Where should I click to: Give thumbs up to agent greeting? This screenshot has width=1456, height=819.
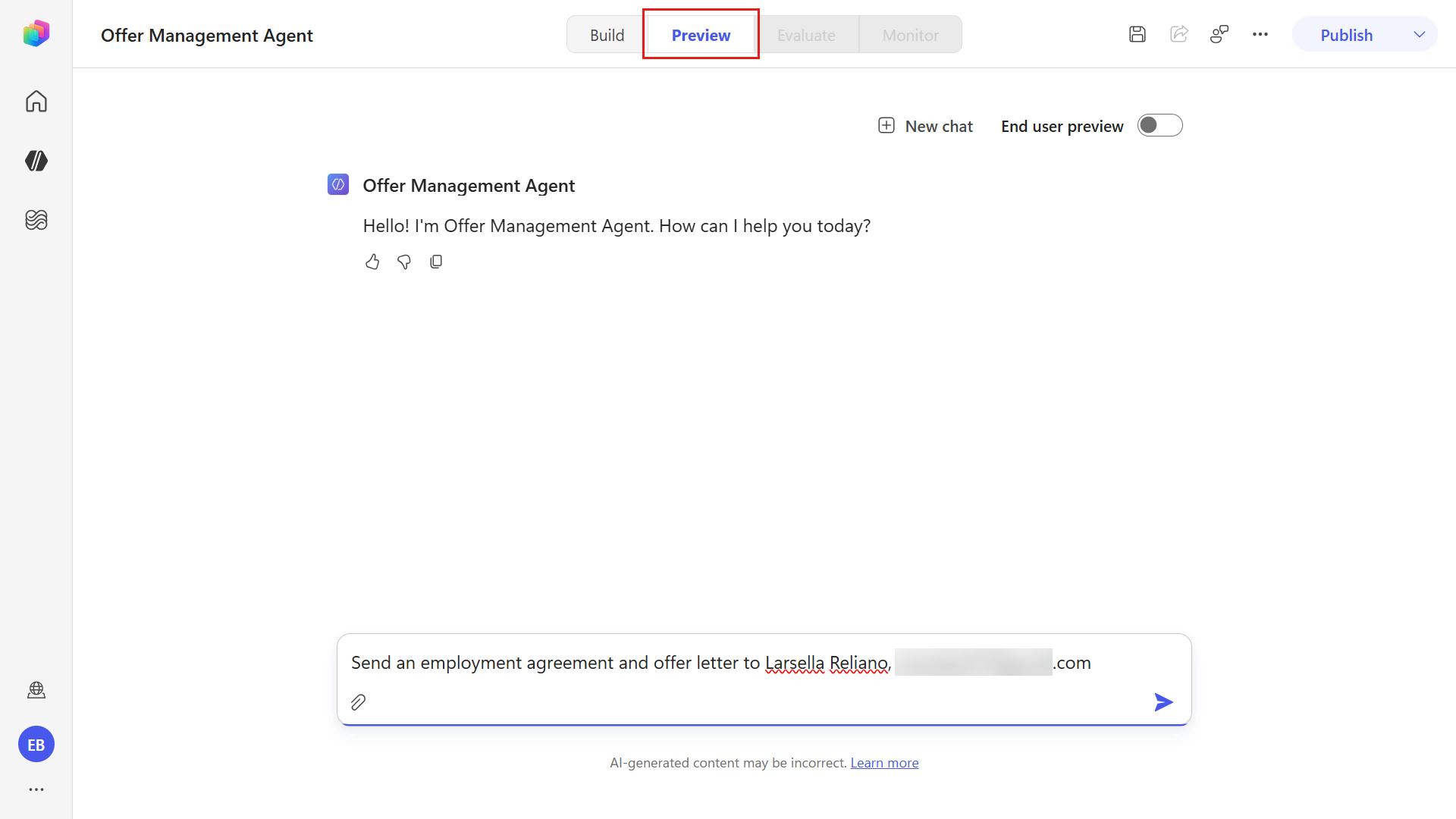coord(372,262)
